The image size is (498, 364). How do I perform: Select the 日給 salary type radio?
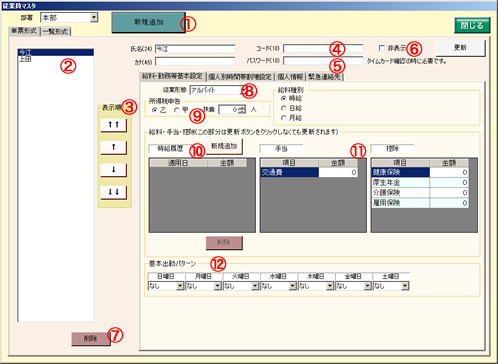pyautogui.click(x=284, y=108)
